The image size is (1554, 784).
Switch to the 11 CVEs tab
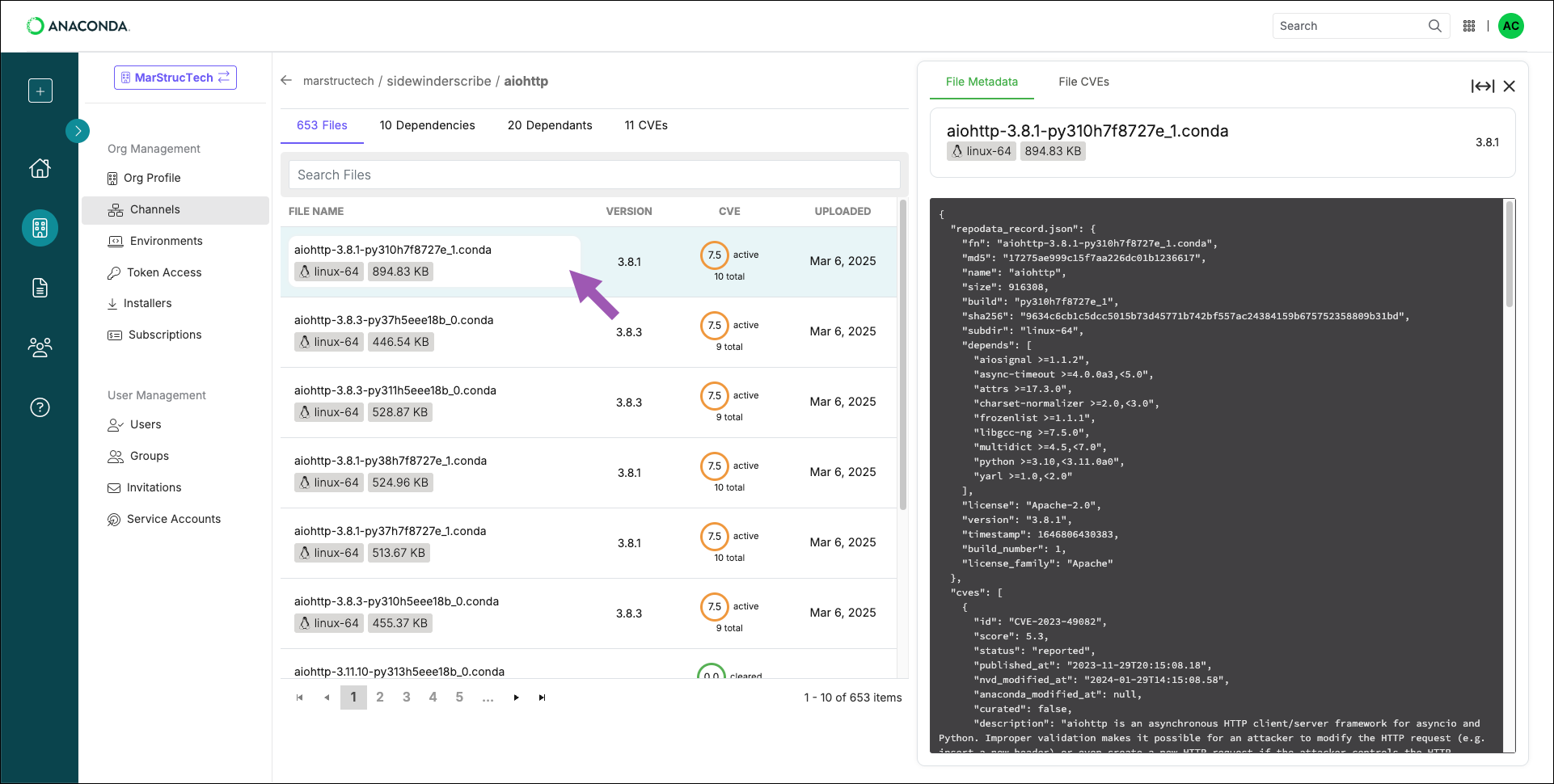pyautogui.click(x=646, y=125)
